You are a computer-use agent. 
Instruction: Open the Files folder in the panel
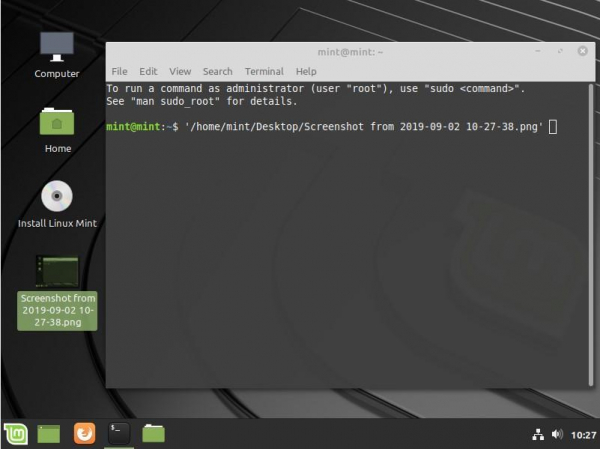153,433
